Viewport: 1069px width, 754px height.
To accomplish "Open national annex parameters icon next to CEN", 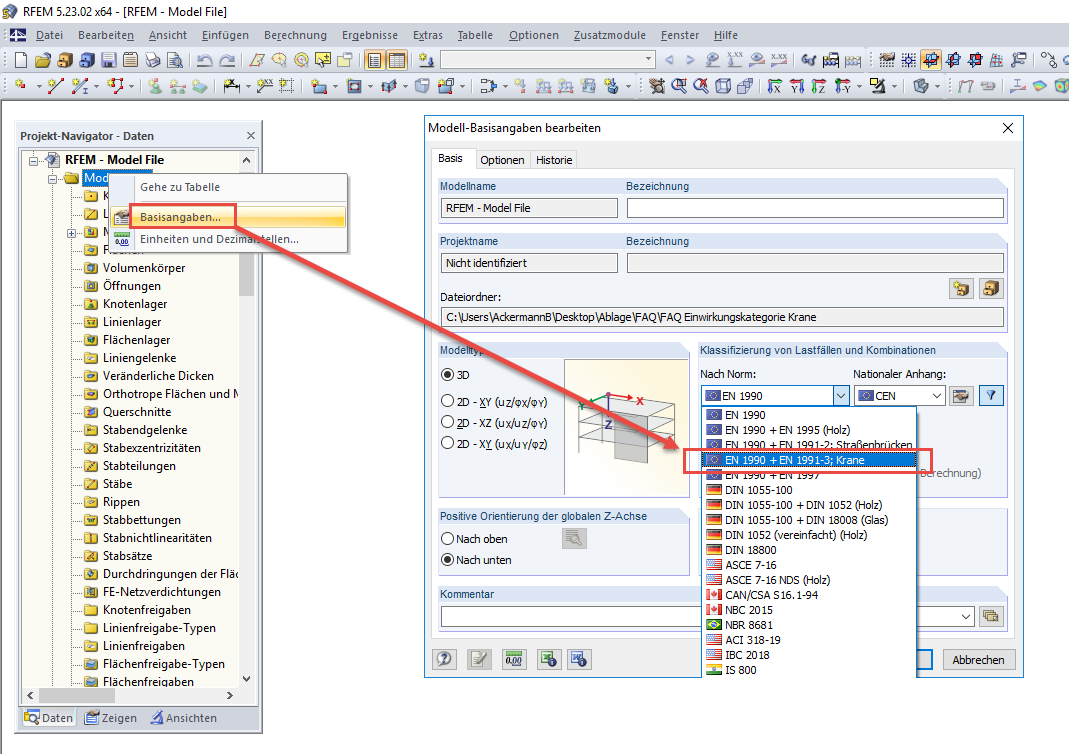I will point(961,395).
